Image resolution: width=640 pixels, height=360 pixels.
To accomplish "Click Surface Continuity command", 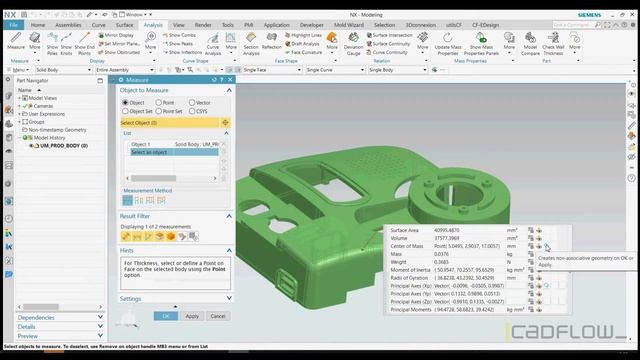I will click(x=388, y=44).
